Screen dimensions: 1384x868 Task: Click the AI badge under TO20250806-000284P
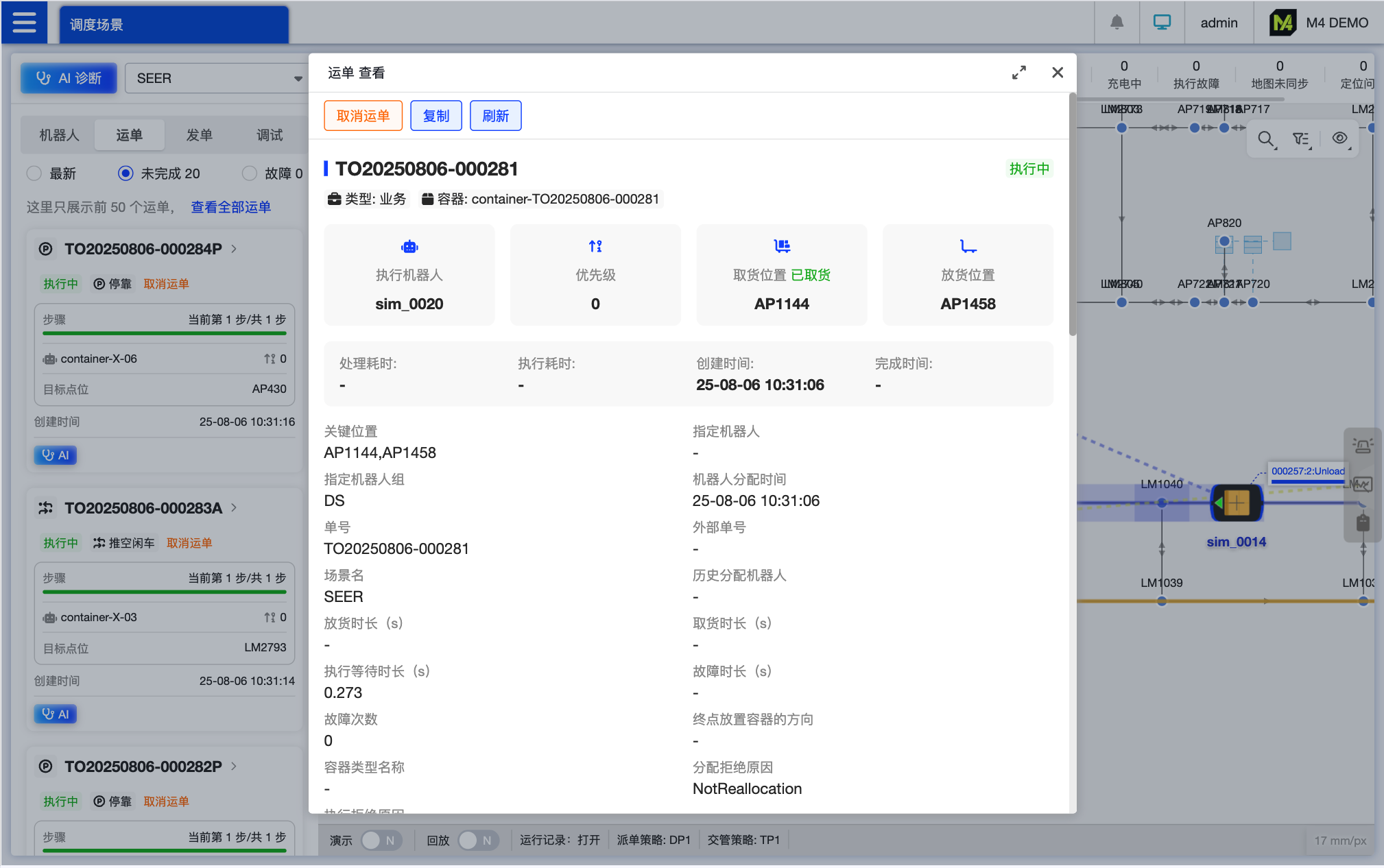click(56, 455)
